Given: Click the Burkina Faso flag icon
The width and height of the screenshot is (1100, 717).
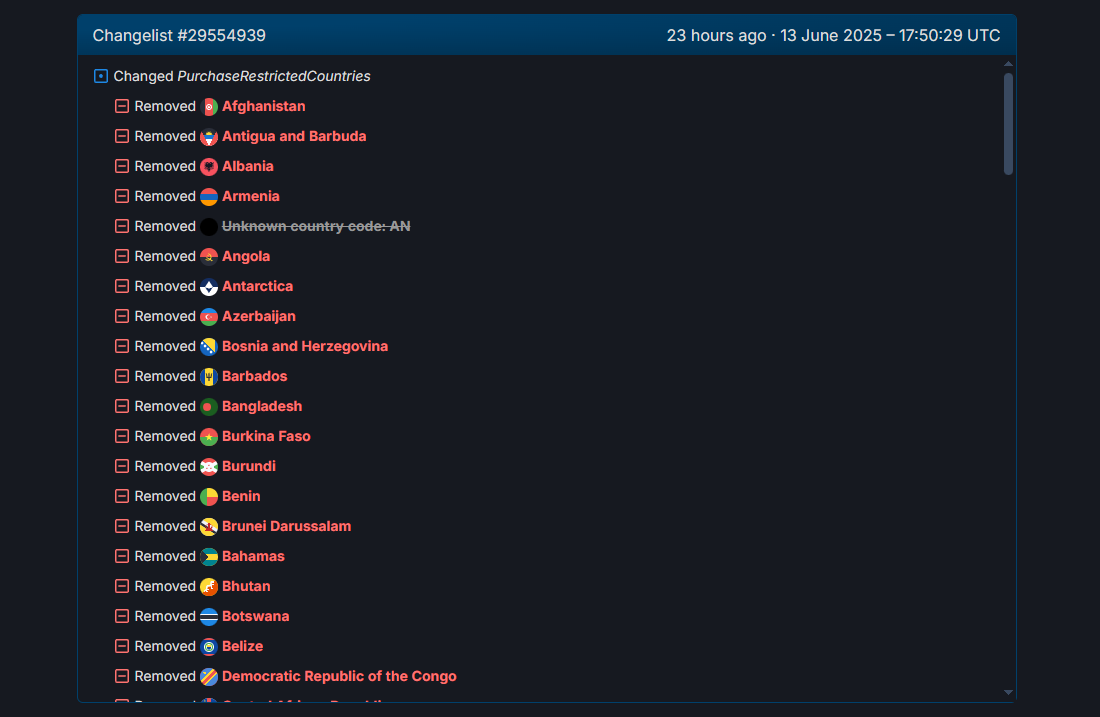Looking at the screenshot, I should pos(209,436).
